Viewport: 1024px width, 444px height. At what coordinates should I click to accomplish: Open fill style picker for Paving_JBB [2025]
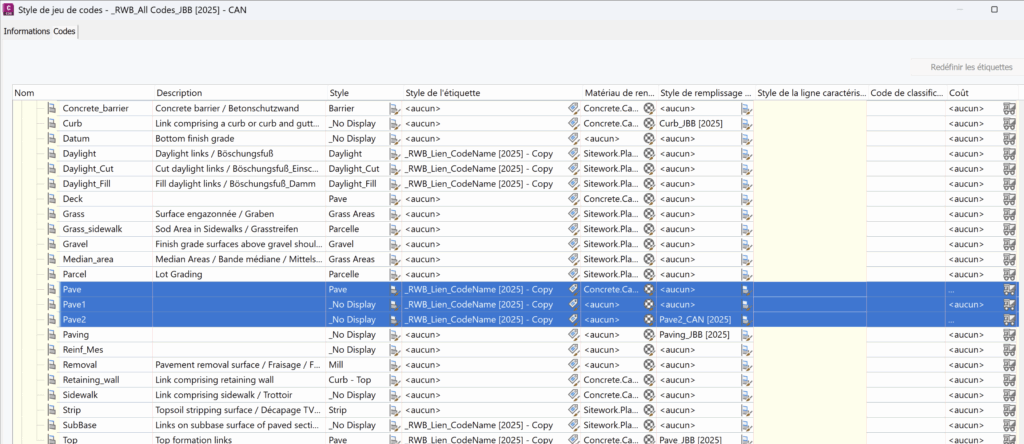pyautogui.click(x=746, y=335)
